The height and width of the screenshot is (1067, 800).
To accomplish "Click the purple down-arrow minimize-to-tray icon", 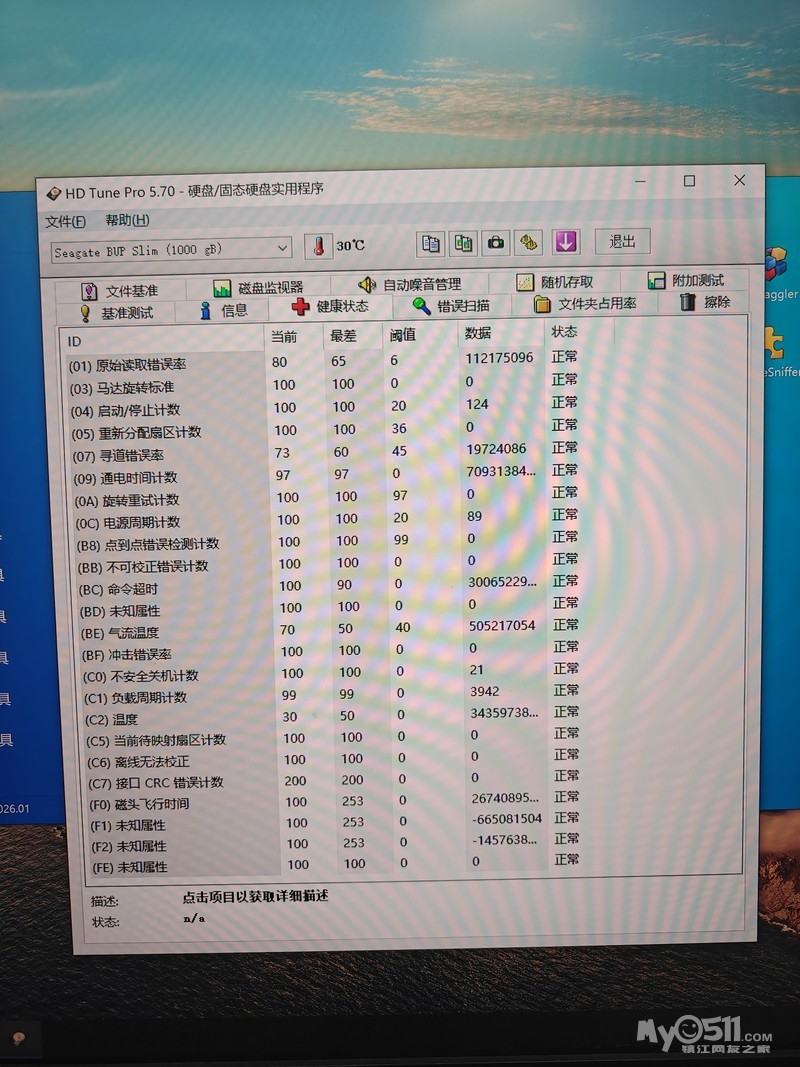I will (x=566, y=242).
